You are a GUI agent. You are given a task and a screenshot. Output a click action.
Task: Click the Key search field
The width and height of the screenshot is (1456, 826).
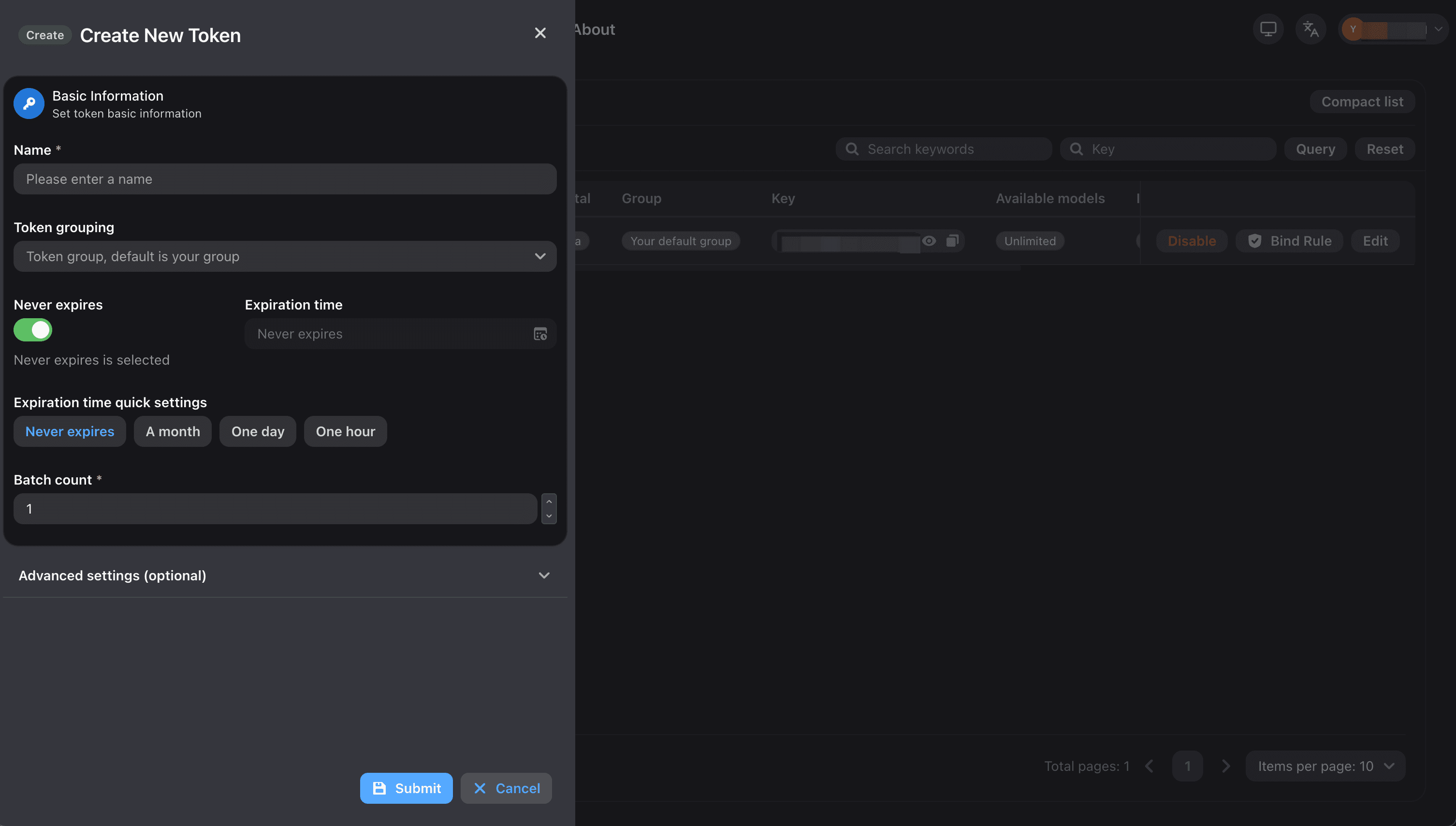(1168, 149)
